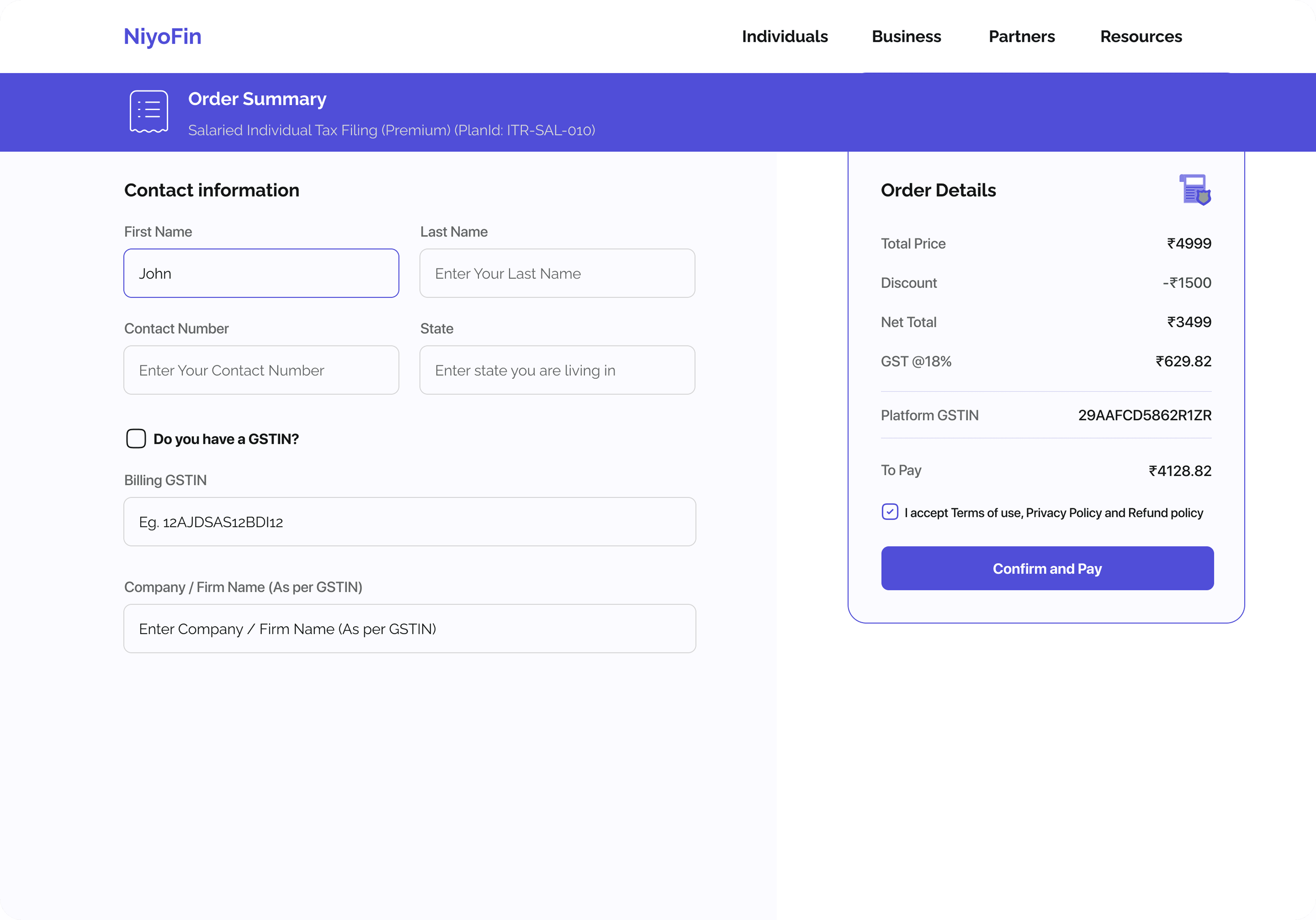Click the Contact Number input field
The image size is (1316, 920).
[261, 370]
